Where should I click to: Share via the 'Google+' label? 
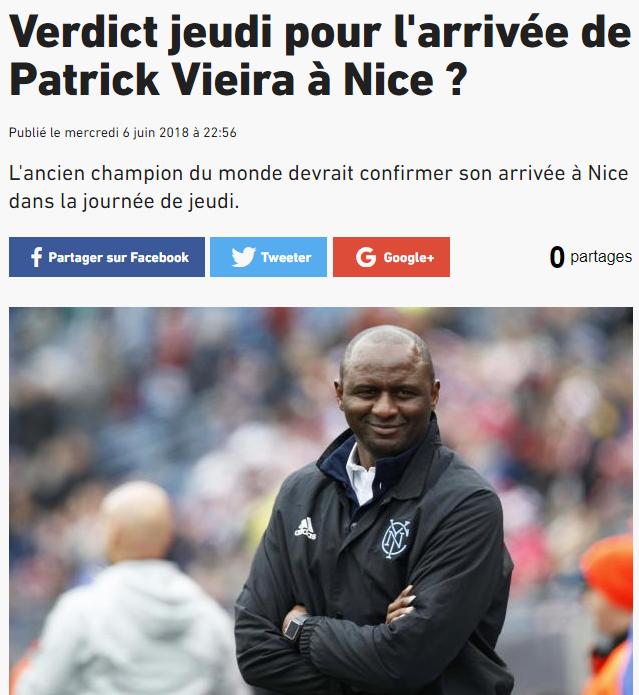409,257
